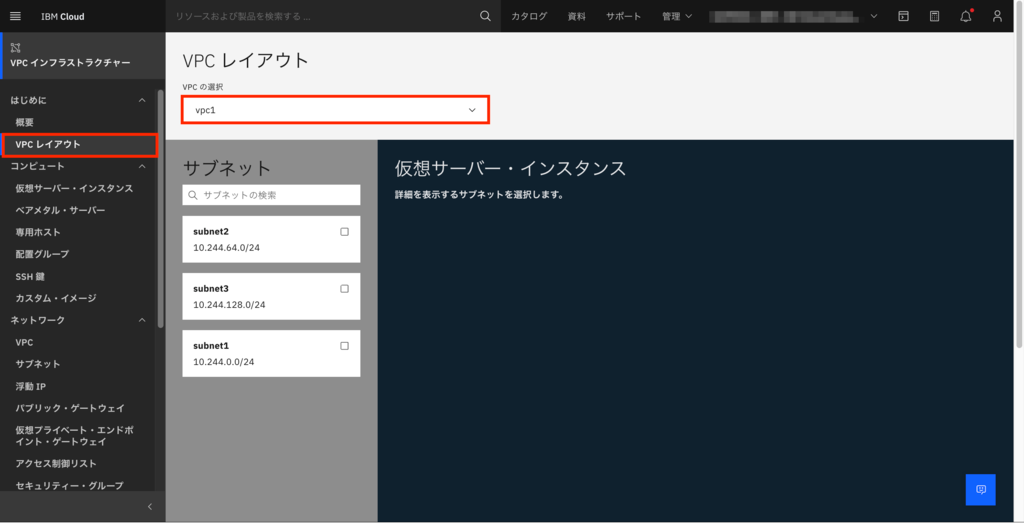Collapse the コンピュート section
Screen dimensions: 1024x527
click(142, 167)
